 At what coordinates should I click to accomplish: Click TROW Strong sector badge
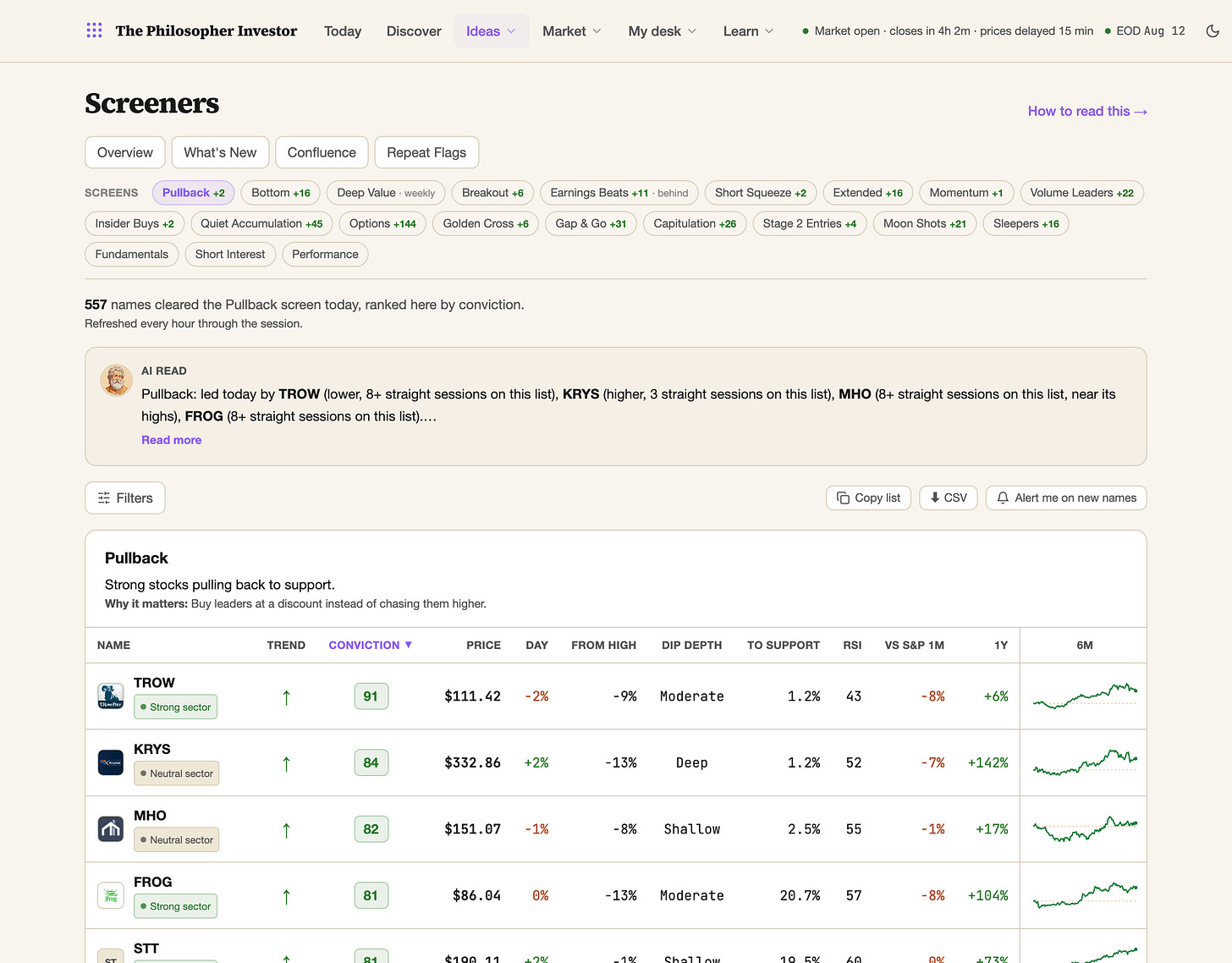point(176,707)
